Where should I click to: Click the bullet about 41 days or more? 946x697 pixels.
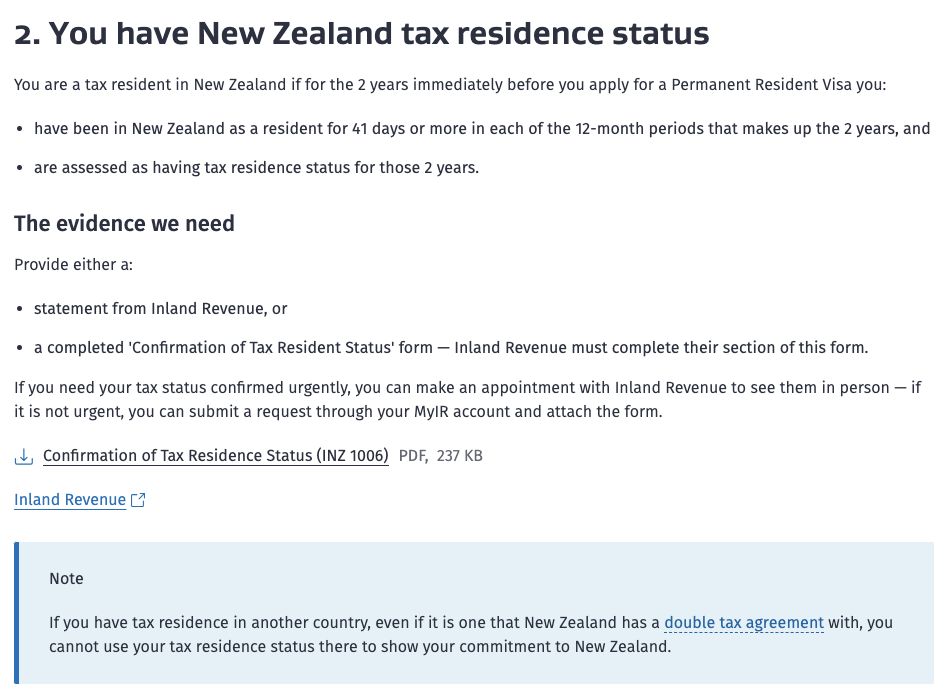(482, 128)
